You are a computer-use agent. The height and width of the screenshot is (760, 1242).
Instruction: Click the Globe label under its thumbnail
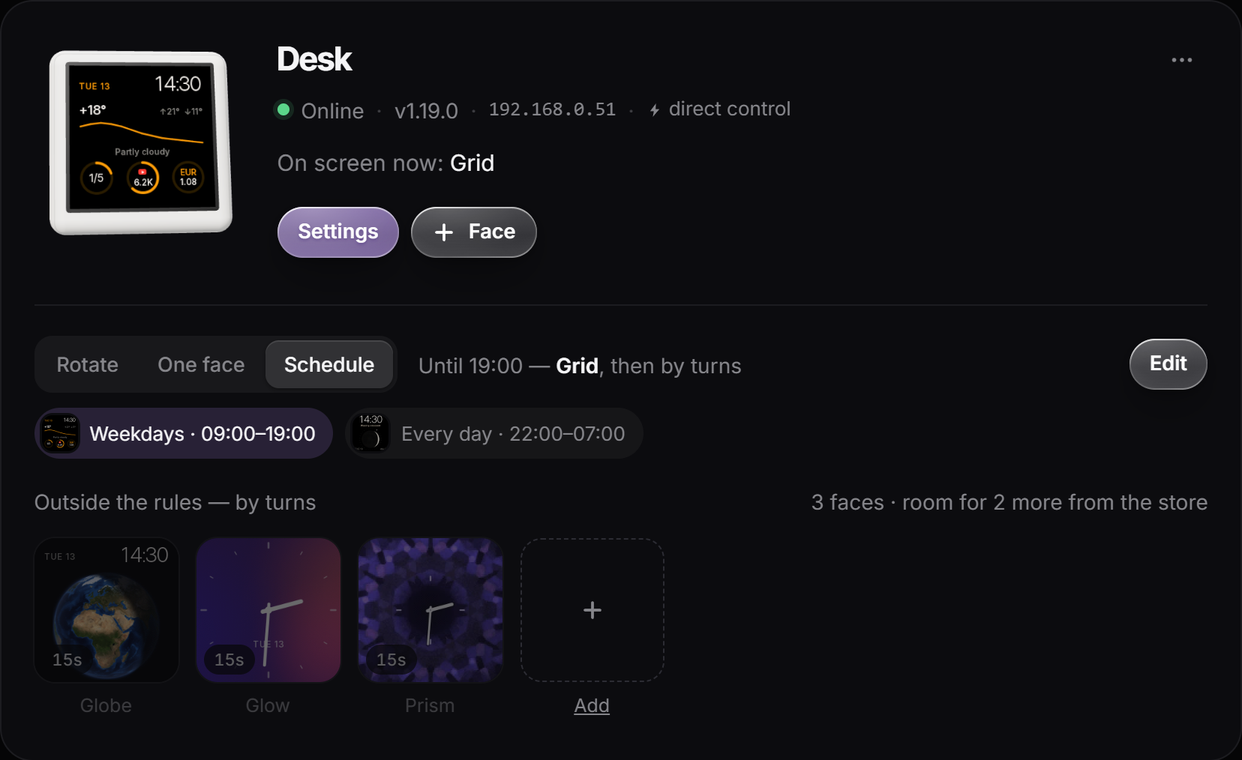tap(106, 705)
